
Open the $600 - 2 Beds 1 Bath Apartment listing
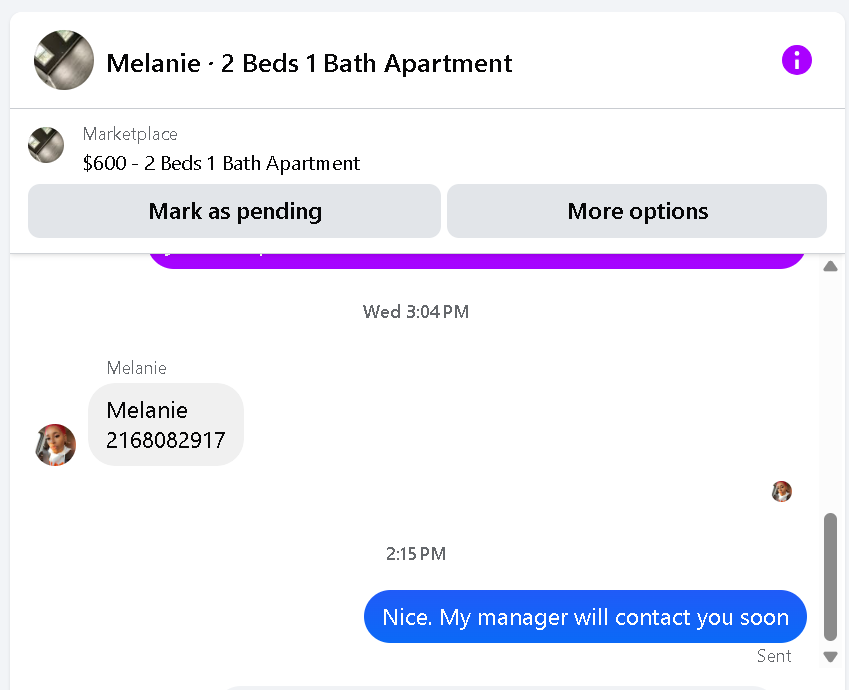221,163
